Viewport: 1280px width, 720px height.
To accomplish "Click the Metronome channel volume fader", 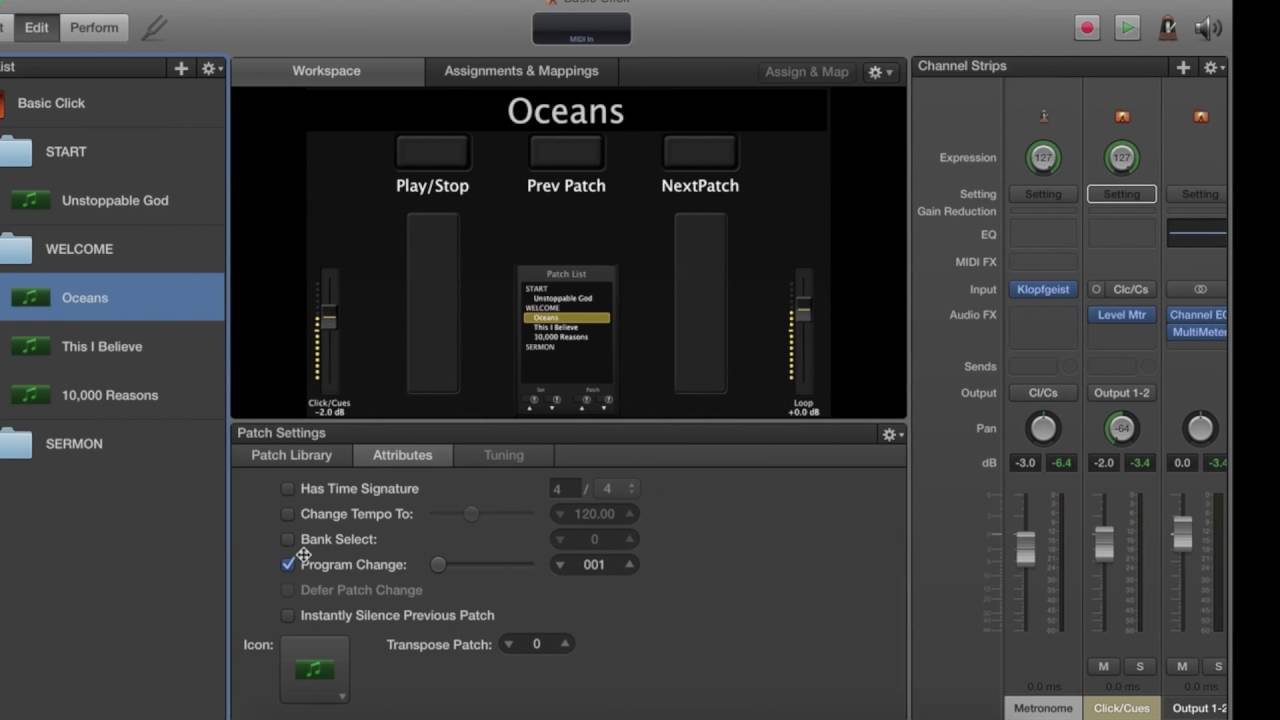I will point(1025,547).
